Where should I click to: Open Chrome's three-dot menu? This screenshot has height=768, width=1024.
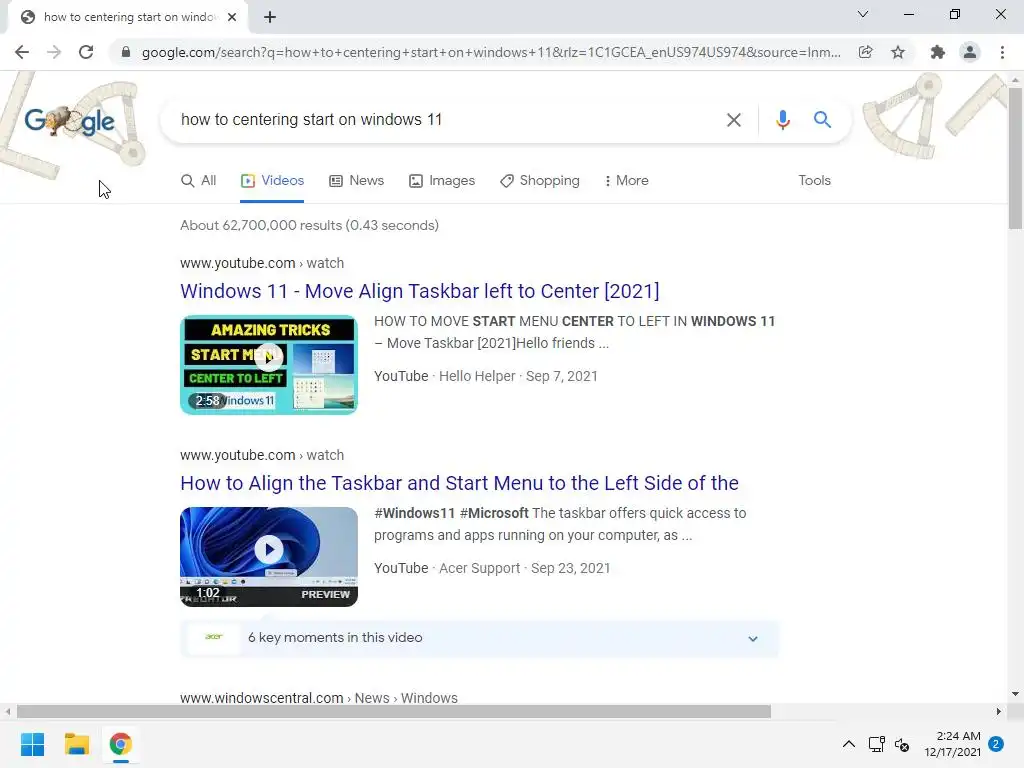pos(1002,52)
